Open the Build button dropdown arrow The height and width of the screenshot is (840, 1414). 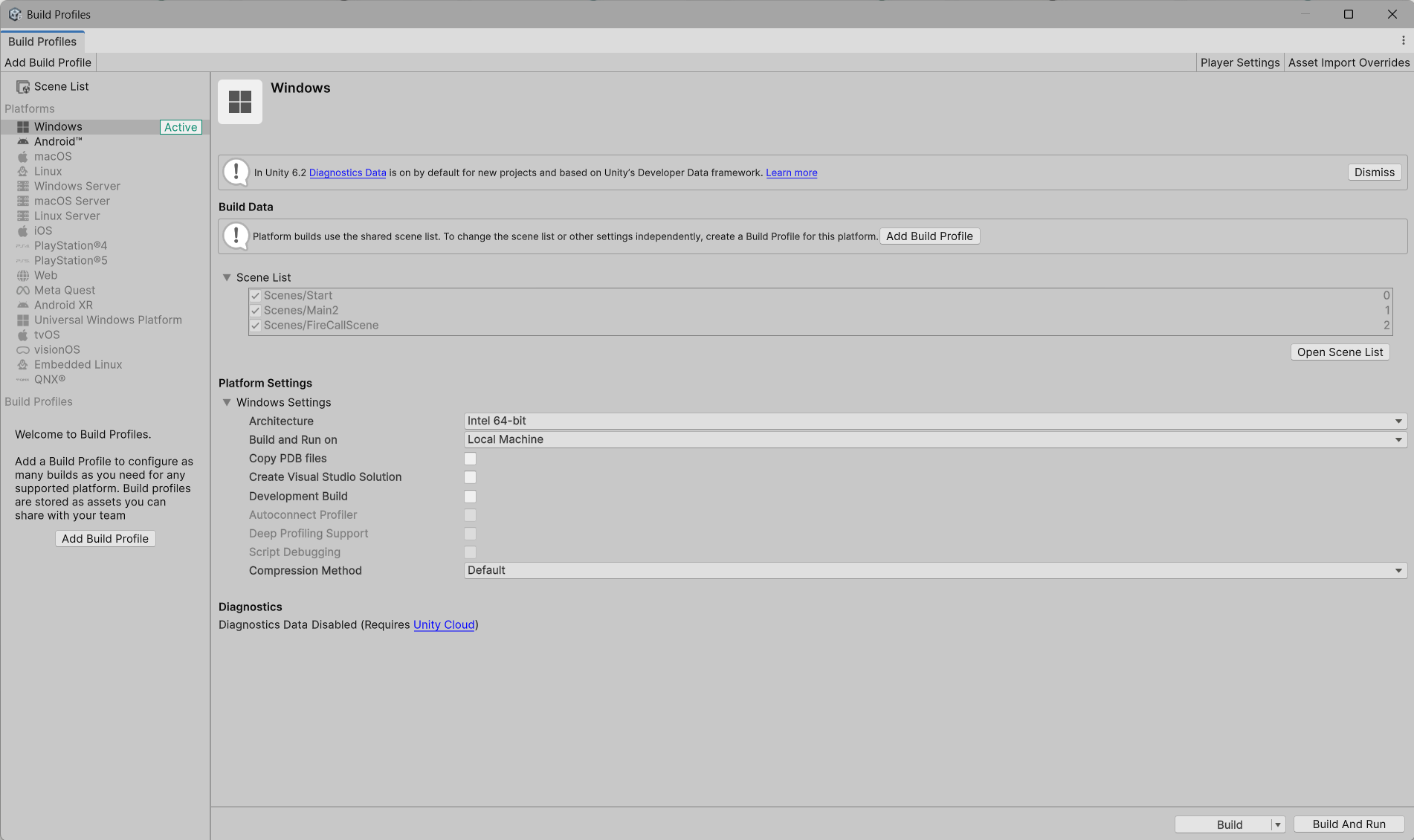[x=1278, y=824]
